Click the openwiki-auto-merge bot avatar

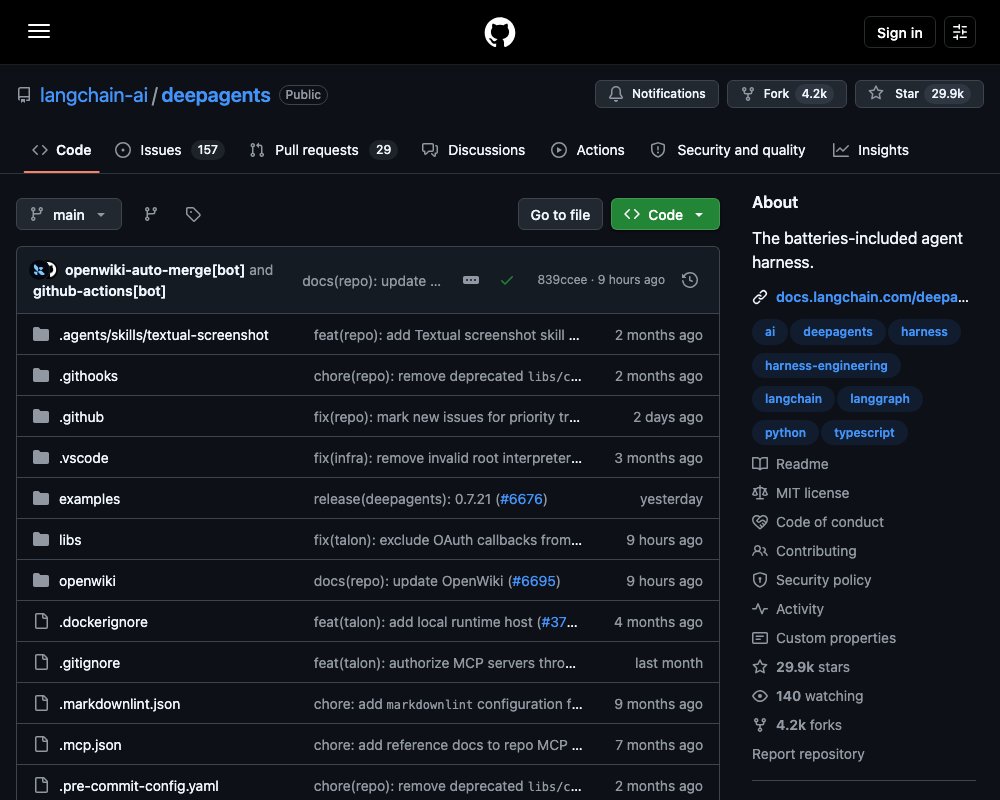[x=39, y=270]
